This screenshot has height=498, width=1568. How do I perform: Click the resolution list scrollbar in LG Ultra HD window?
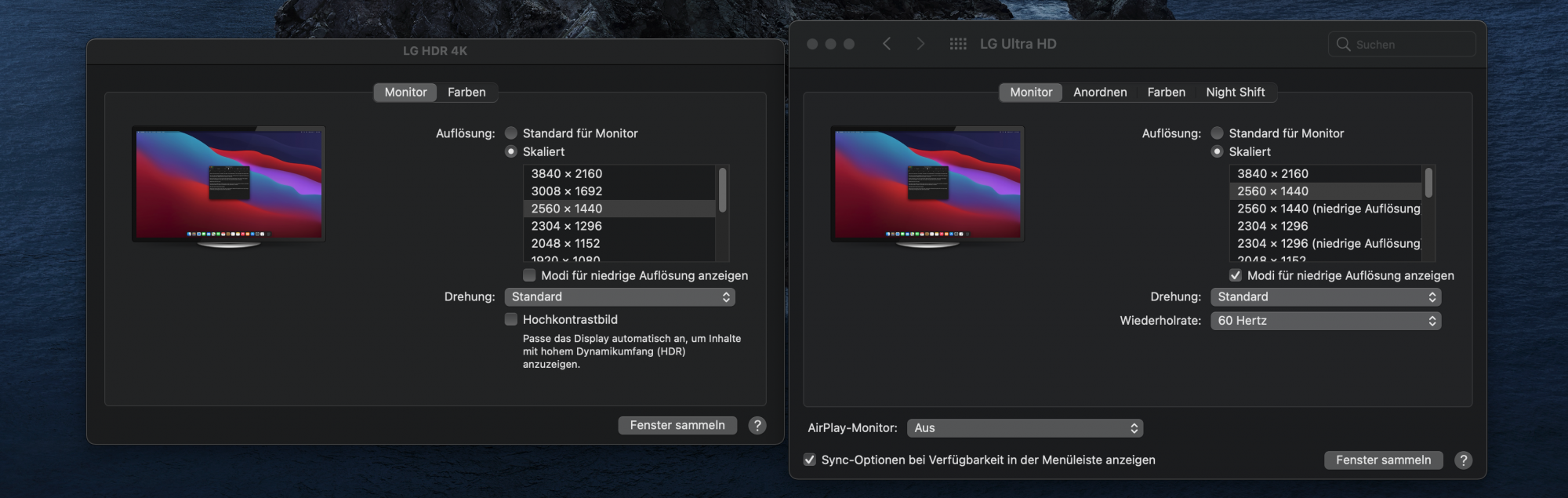click(x=1428, y=183)
